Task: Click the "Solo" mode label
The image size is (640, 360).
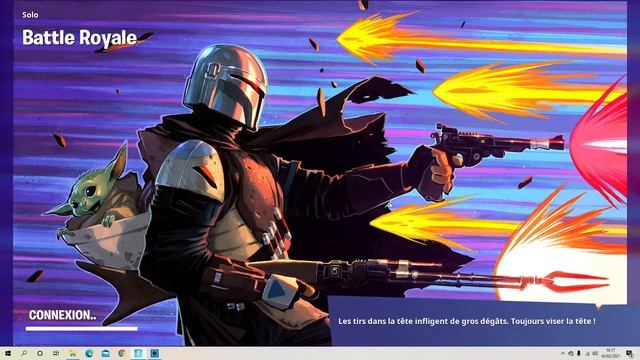Action: (x=30, y=15)
